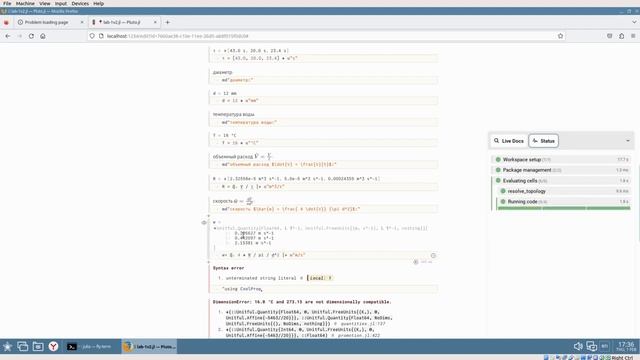
Task: Go back to previous page
Action: click(x=8, y=36)
